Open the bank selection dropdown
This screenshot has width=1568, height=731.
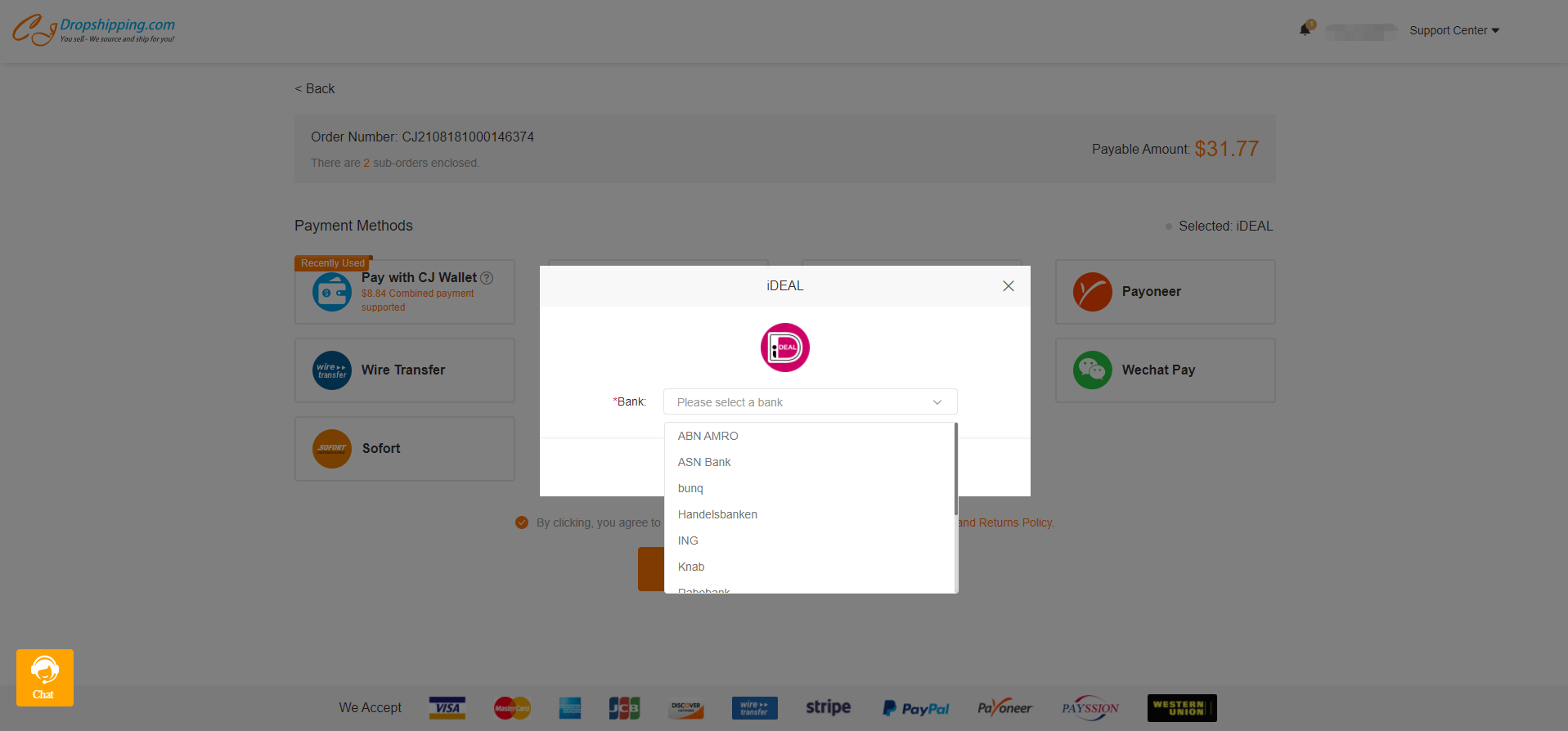(810, 402)
